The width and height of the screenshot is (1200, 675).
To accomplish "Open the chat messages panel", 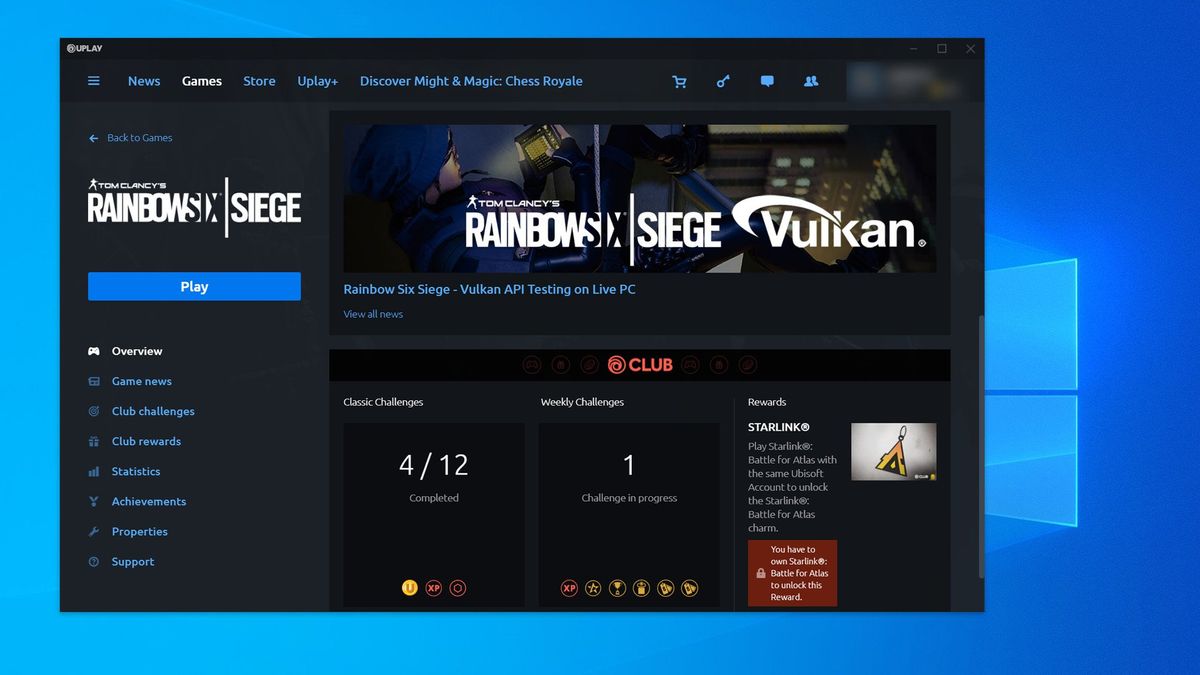I will 767,81.
